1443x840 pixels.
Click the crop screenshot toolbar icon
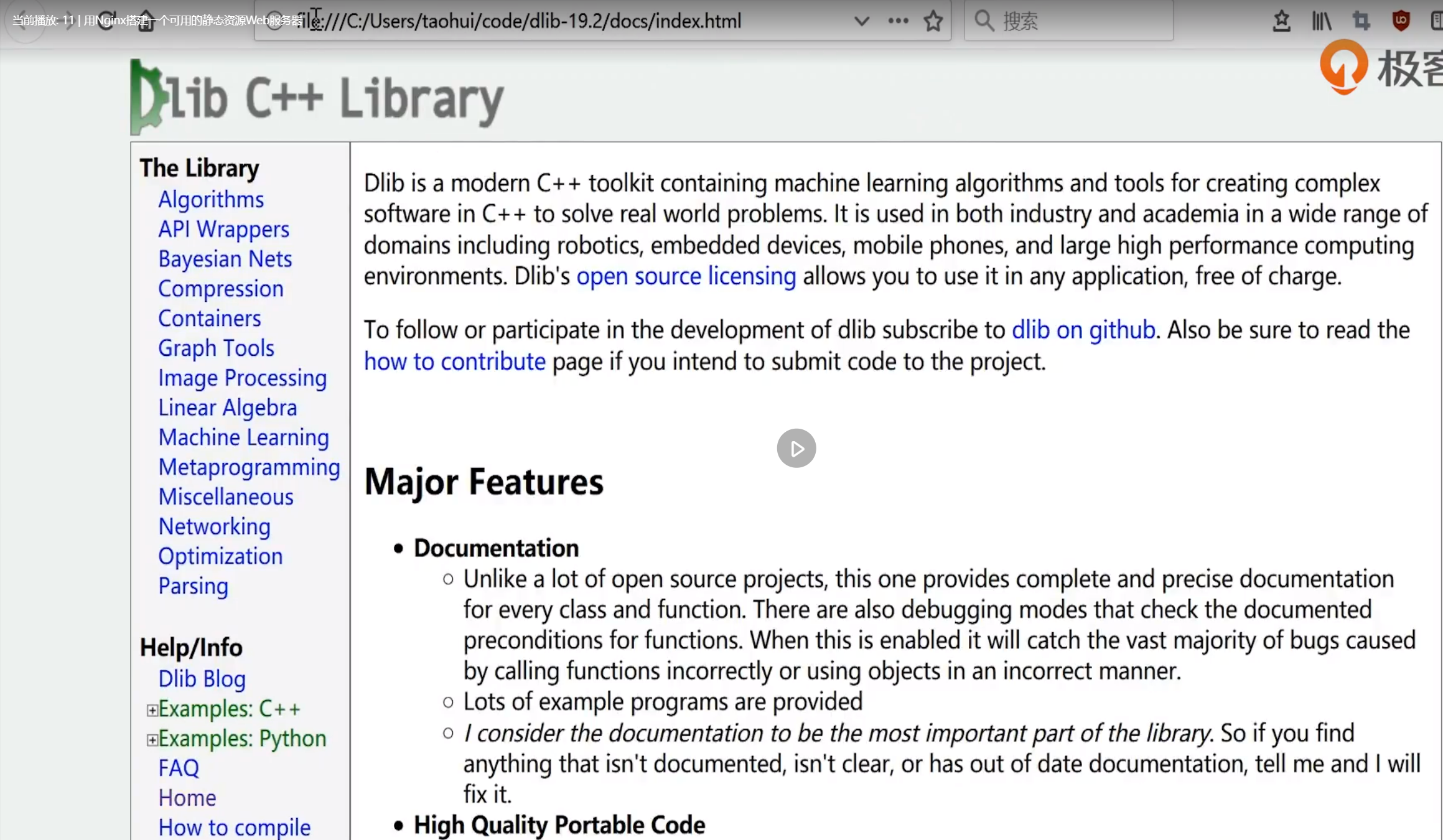pos(1361,21)
